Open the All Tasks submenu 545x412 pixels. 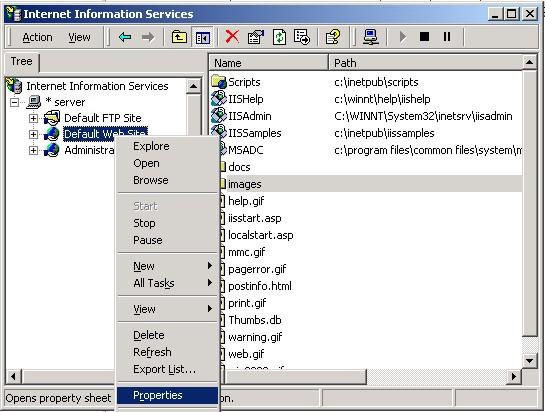(x=168, y=283)
